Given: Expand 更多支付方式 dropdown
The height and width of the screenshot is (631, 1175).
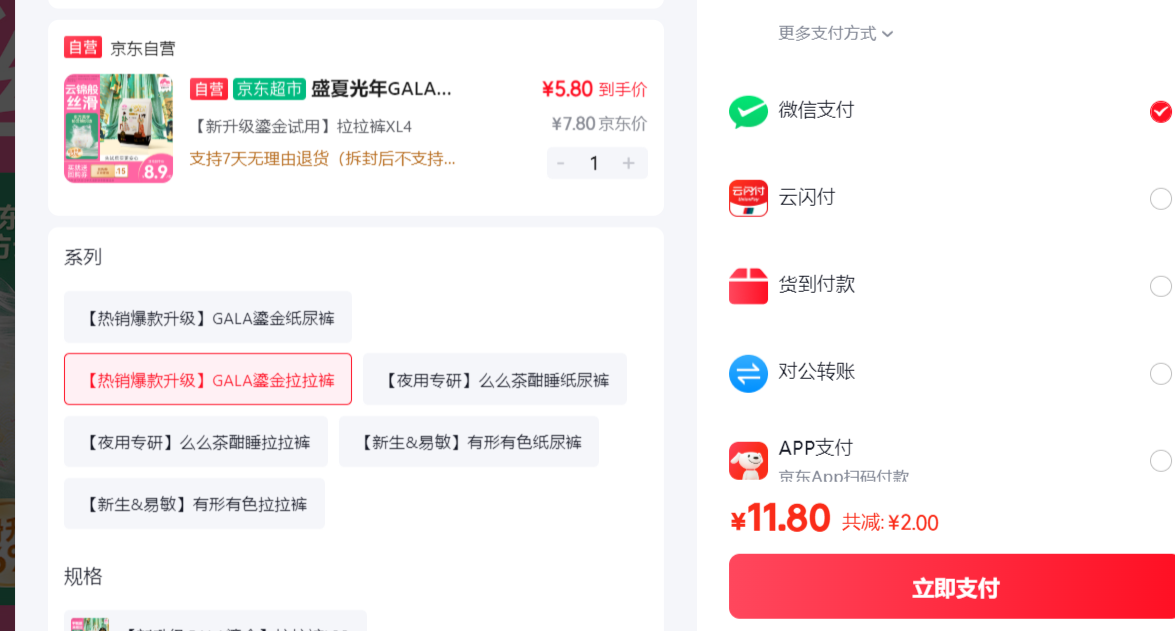Looking at the screenshot, I should click(835, 34).
